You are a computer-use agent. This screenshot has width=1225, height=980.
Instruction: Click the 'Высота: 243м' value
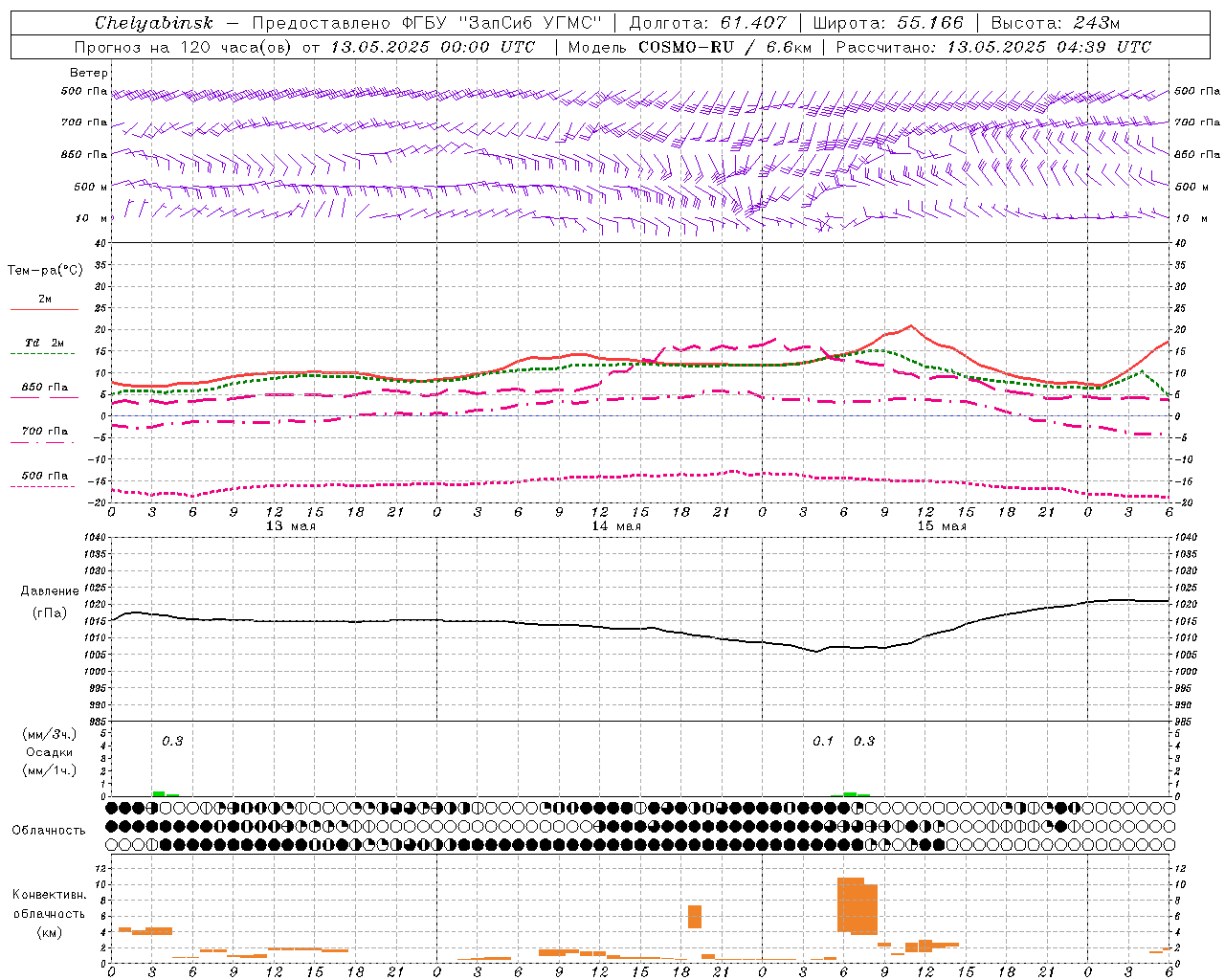(1056, 23)
